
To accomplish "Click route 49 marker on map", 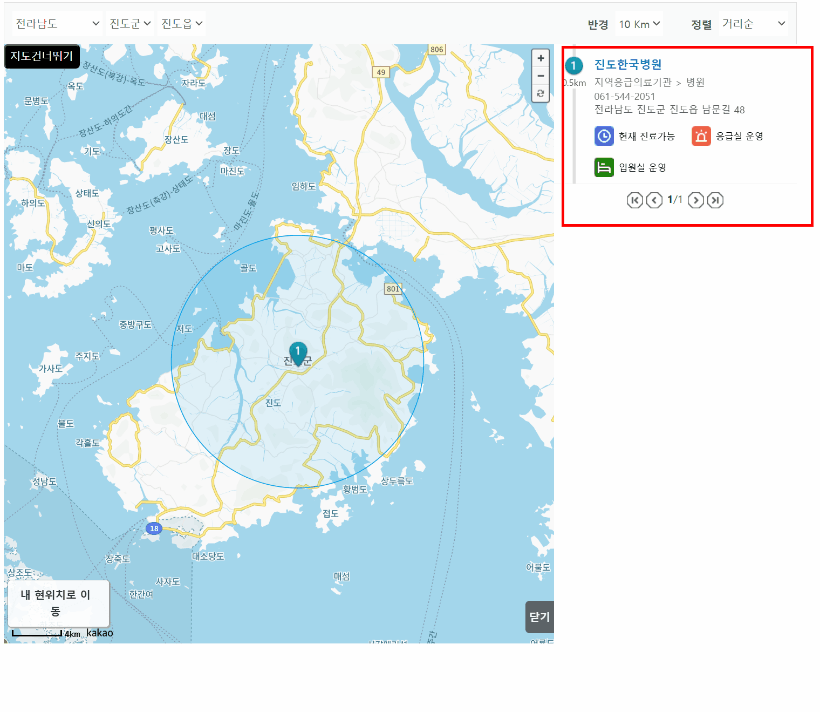I will pyautogui.click(x=381, y=72).
